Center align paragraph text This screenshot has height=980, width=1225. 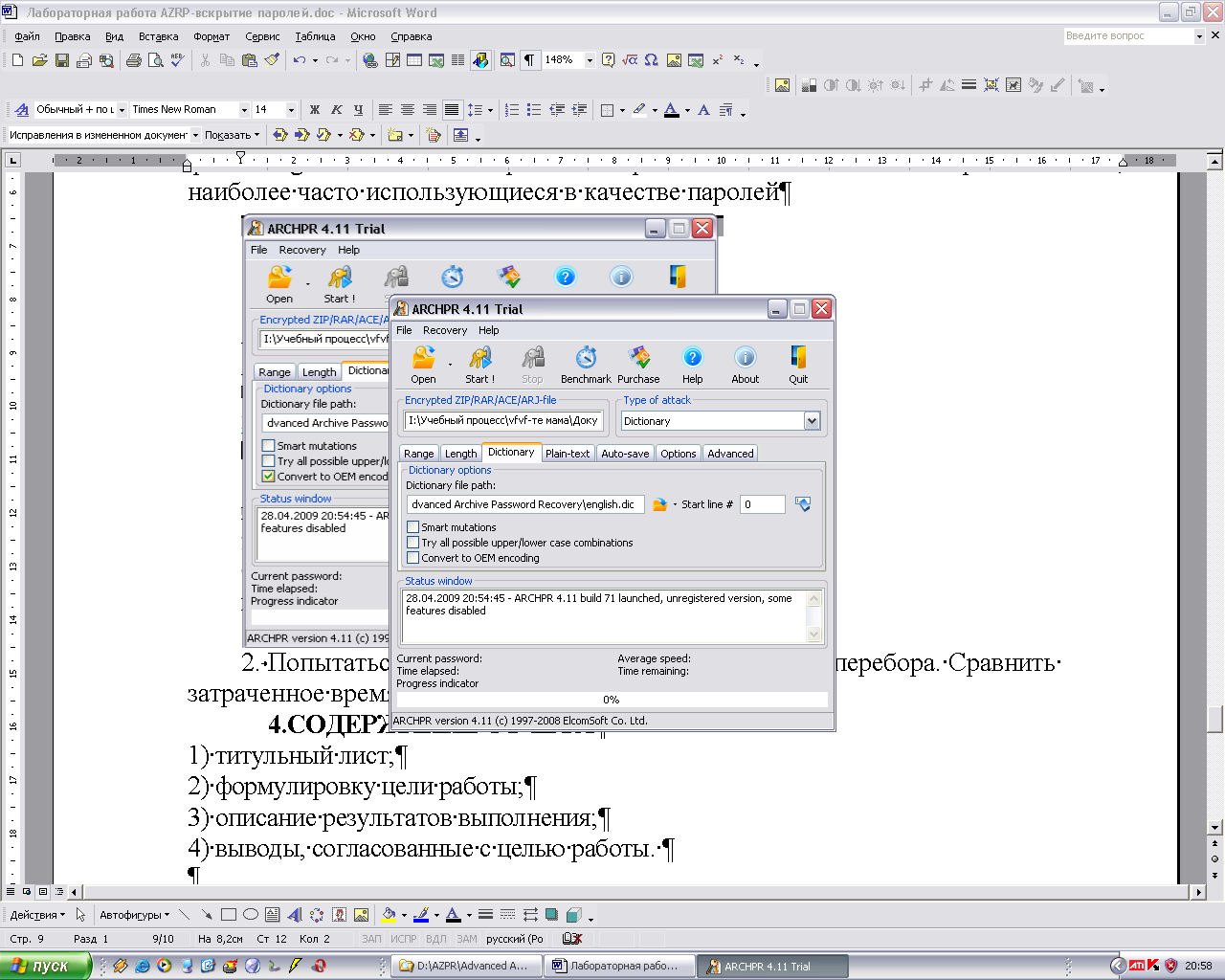click(x=408, y=110)
